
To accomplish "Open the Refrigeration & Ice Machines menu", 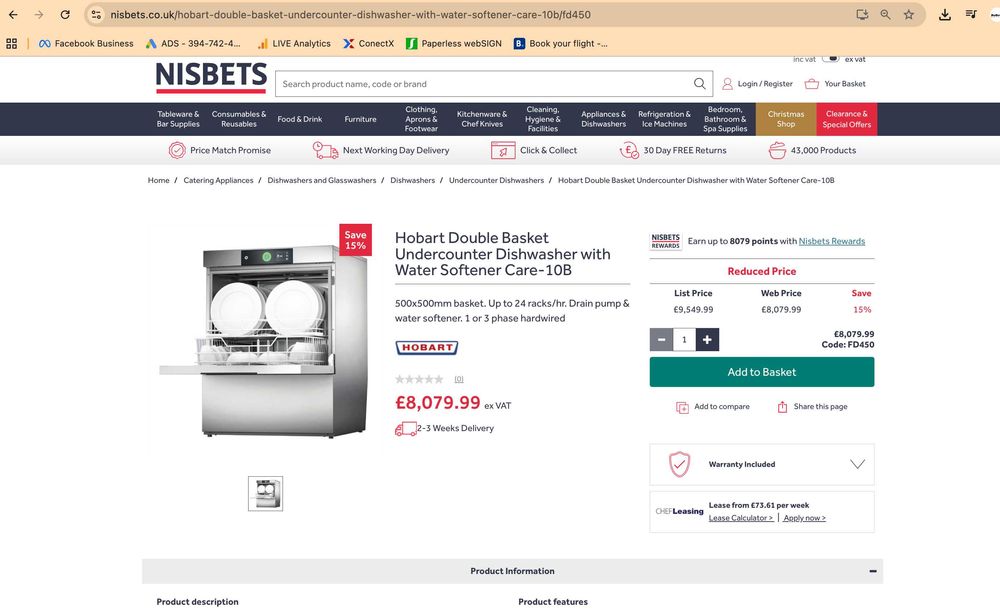I will tap(664, 119).
